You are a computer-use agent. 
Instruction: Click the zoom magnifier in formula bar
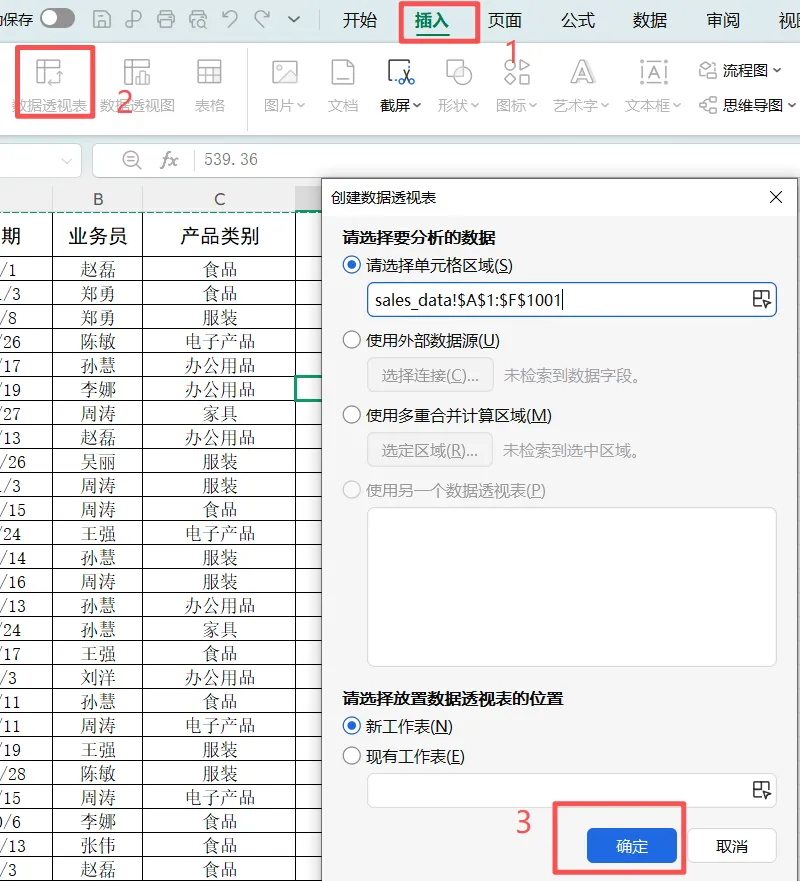(x=131, y=160)
